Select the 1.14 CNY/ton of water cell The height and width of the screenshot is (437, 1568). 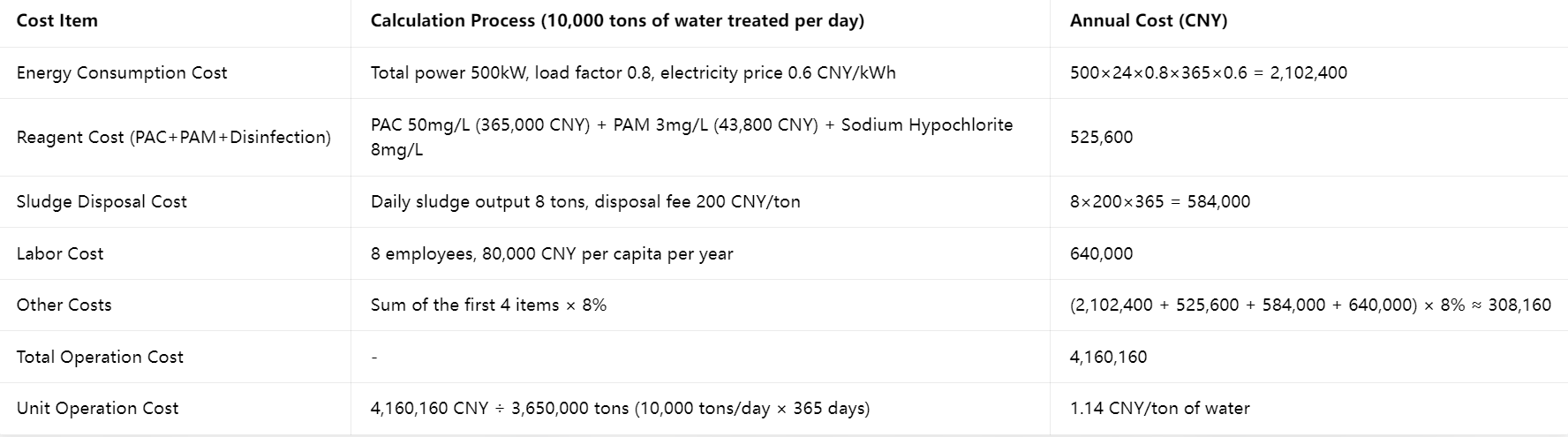[1159, 409]
